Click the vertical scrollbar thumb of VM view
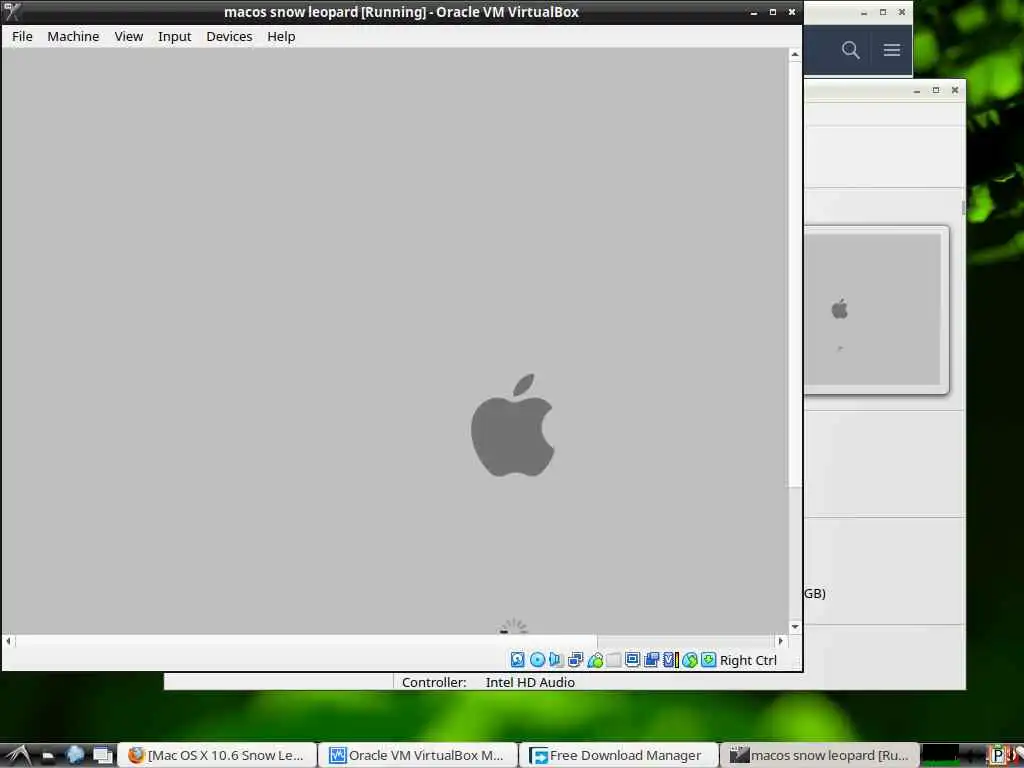Image resolution: width=1024 pixels, height=768 pixels. tap(795, 274)
